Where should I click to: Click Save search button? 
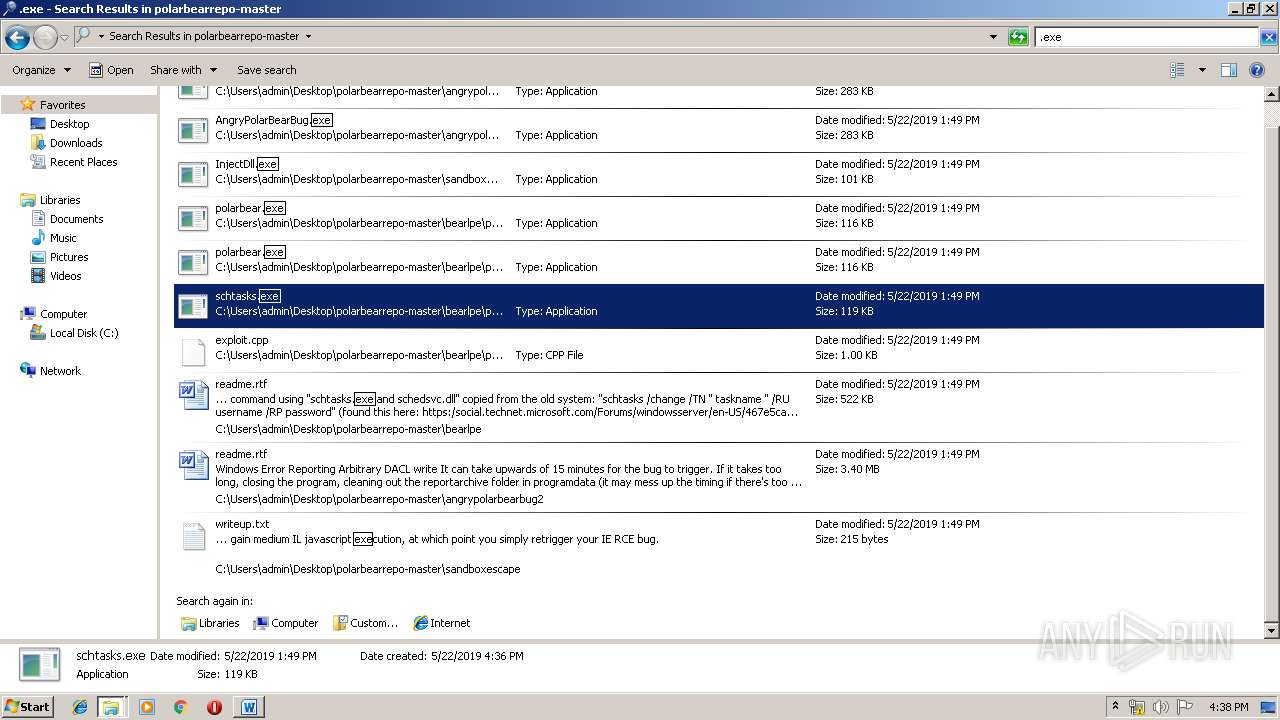[x=266, y=70]
